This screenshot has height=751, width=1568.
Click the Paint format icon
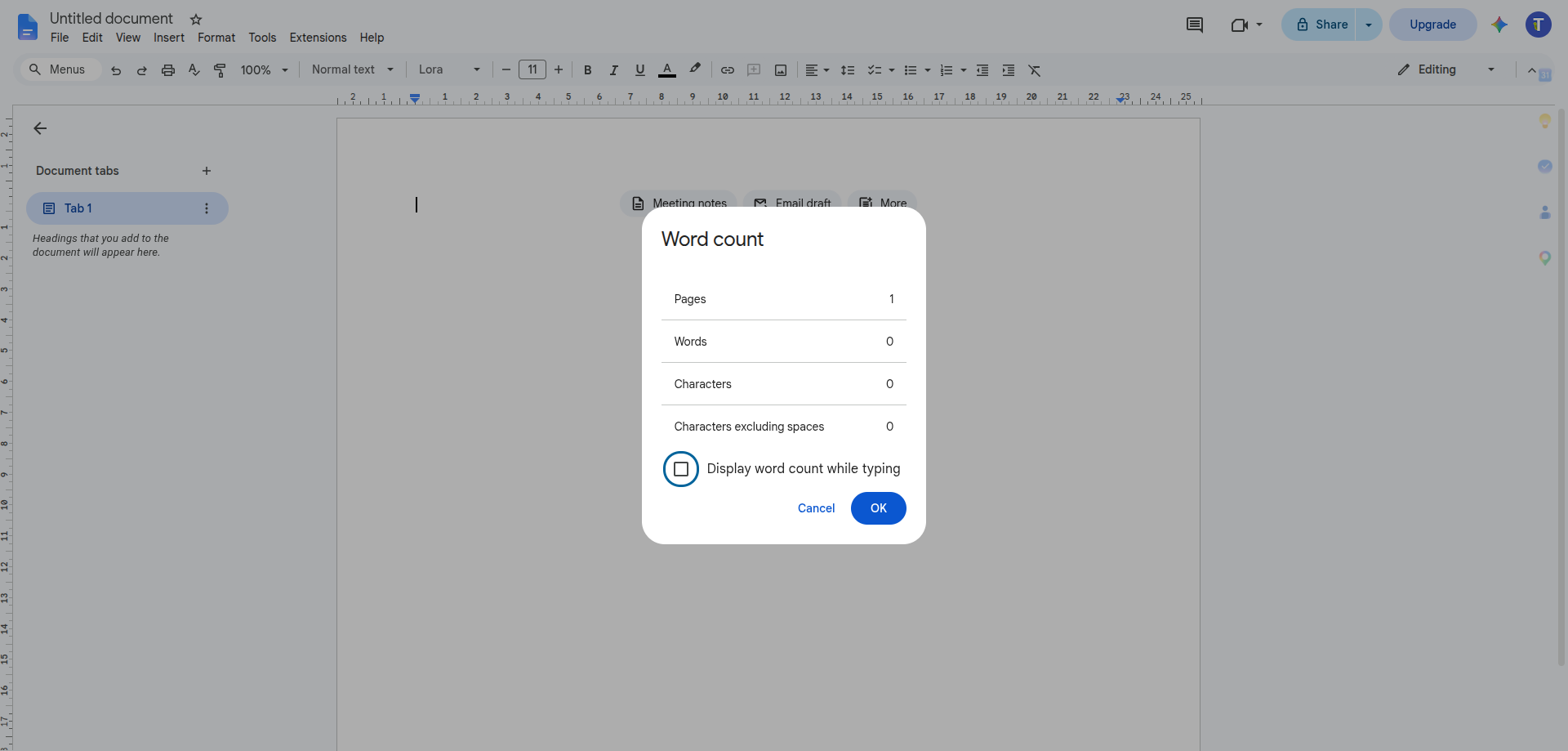[220, 70]
